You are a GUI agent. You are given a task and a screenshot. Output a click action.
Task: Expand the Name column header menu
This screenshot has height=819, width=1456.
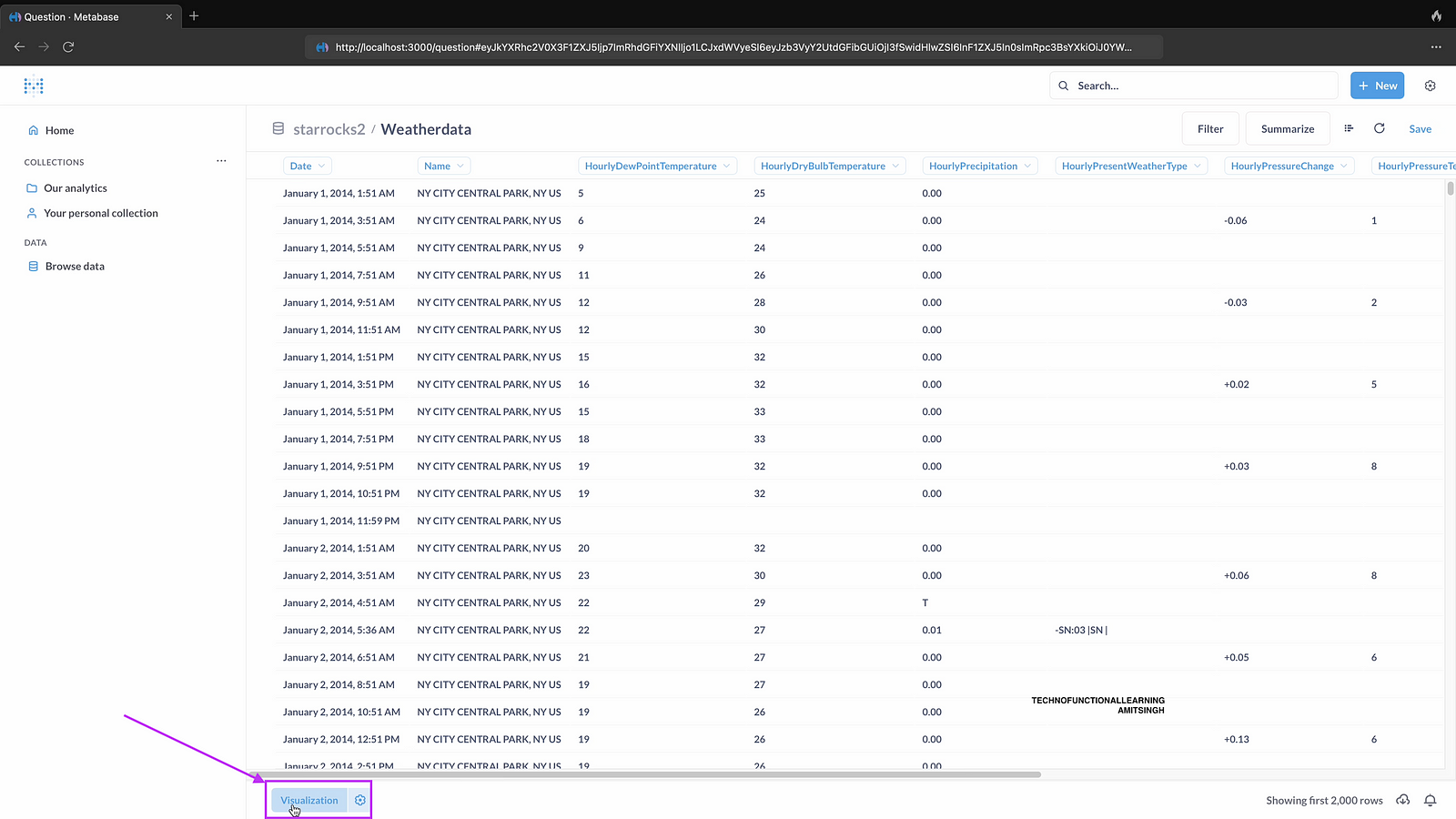[x=445, y=166]
